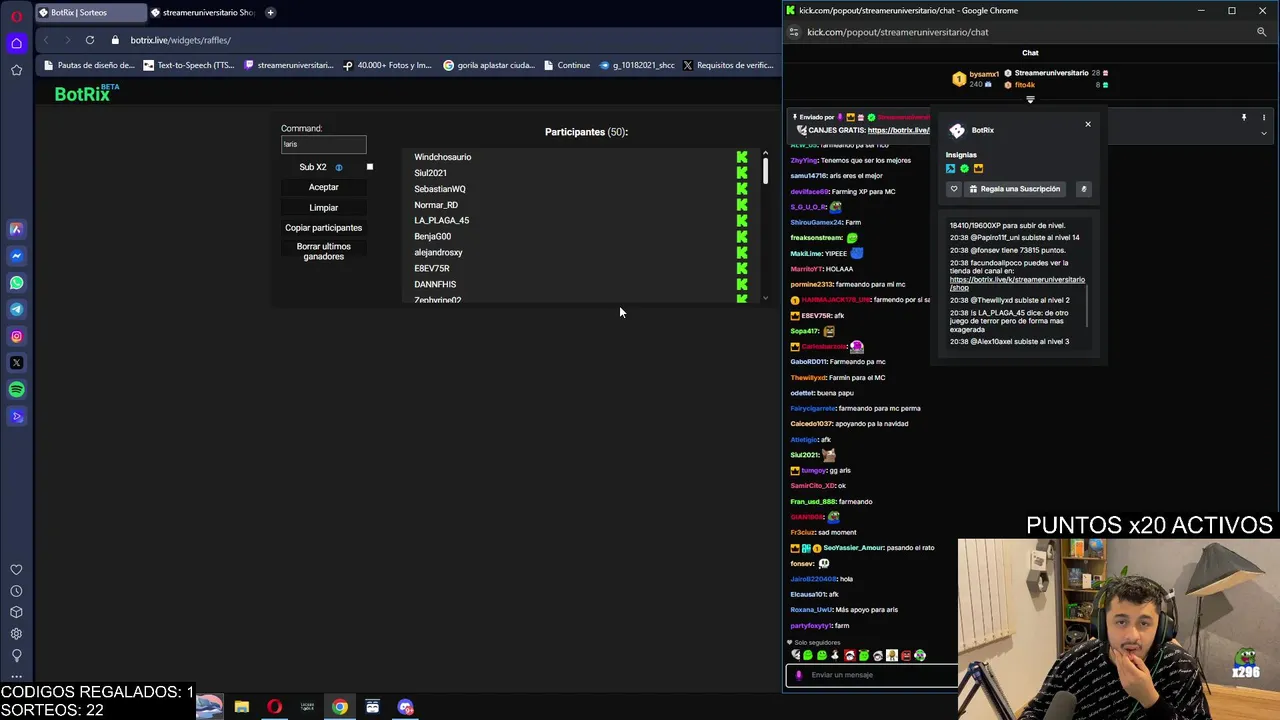Open Messenger in Opera sidebar
1280x720 pixels.
coord(16,256)
